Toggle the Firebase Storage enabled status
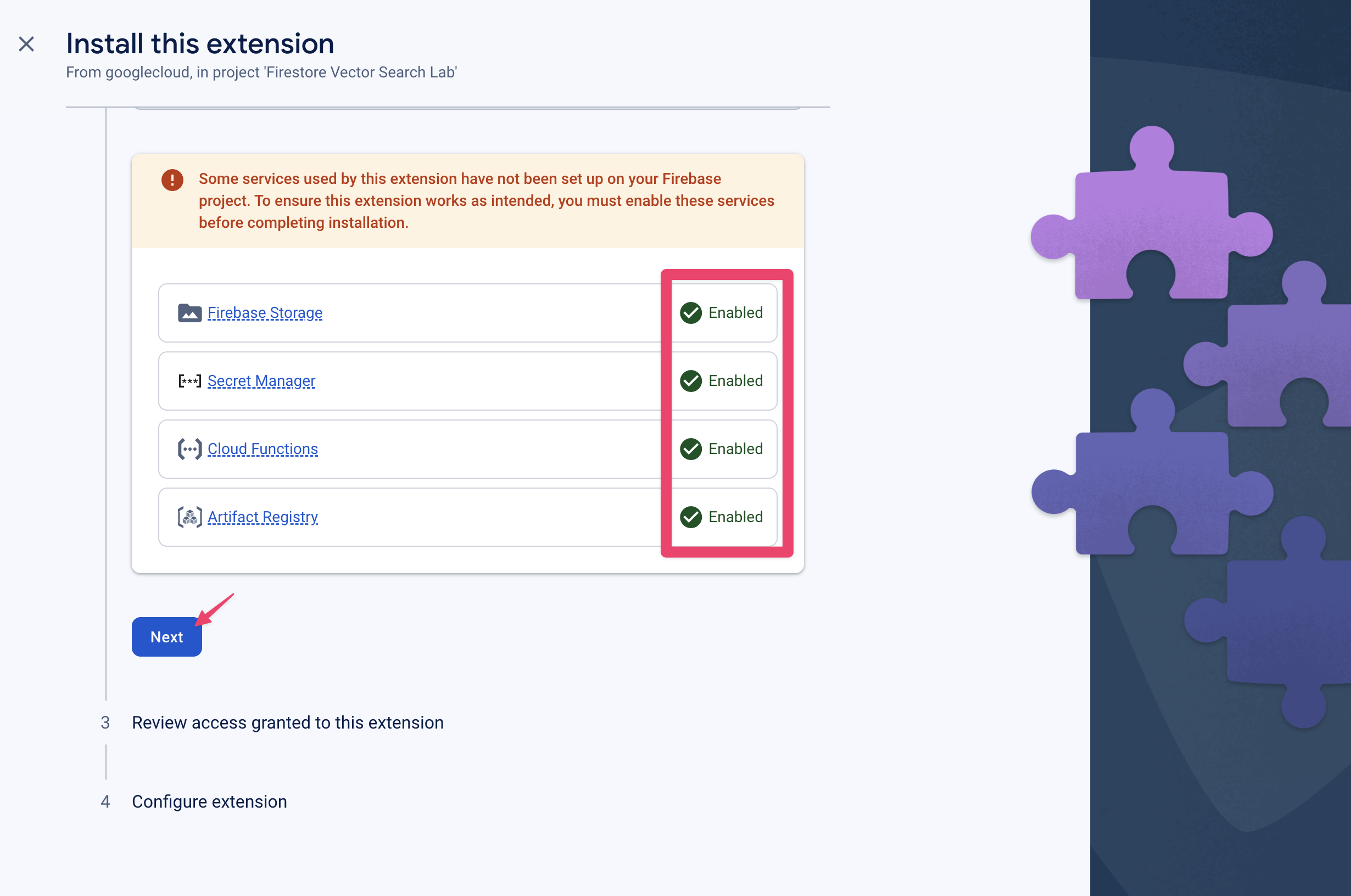Screen dimensions: 1351x896 (x=721, y=313)
